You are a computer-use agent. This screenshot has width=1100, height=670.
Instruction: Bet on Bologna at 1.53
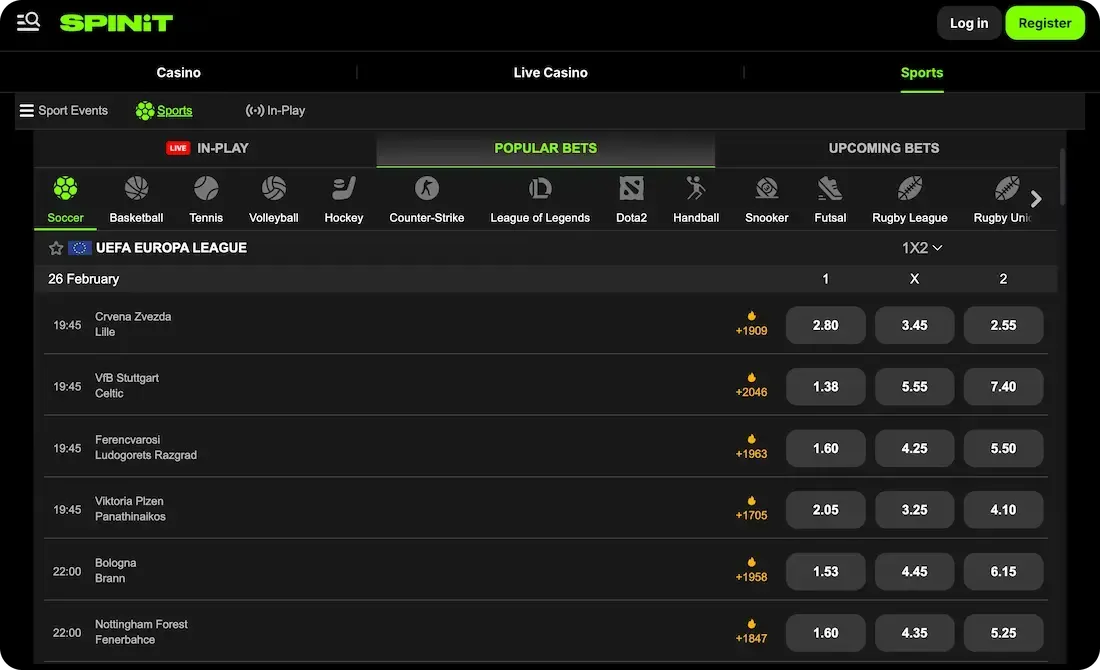point(826,571)
